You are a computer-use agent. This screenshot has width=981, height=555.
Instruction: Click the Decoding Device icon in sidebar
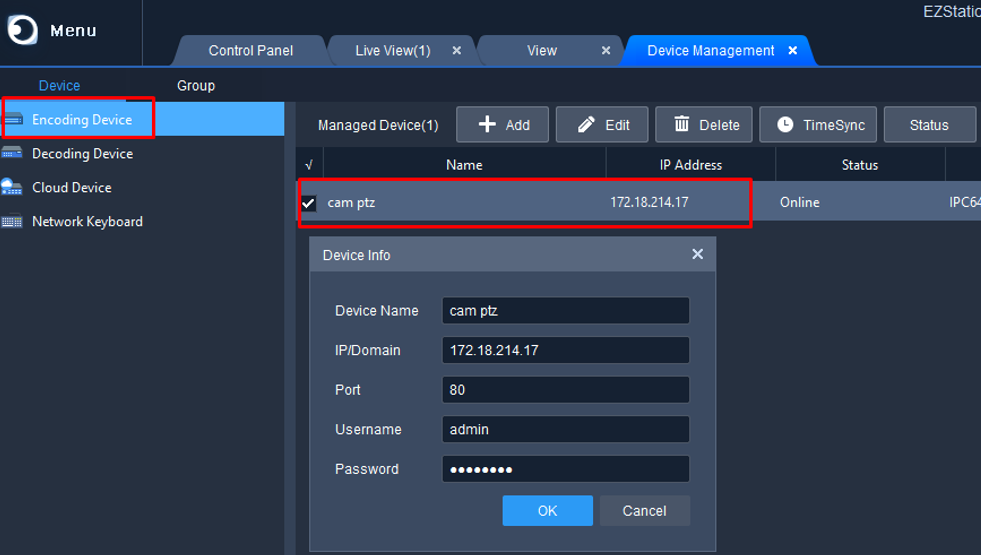pos(13,154)
